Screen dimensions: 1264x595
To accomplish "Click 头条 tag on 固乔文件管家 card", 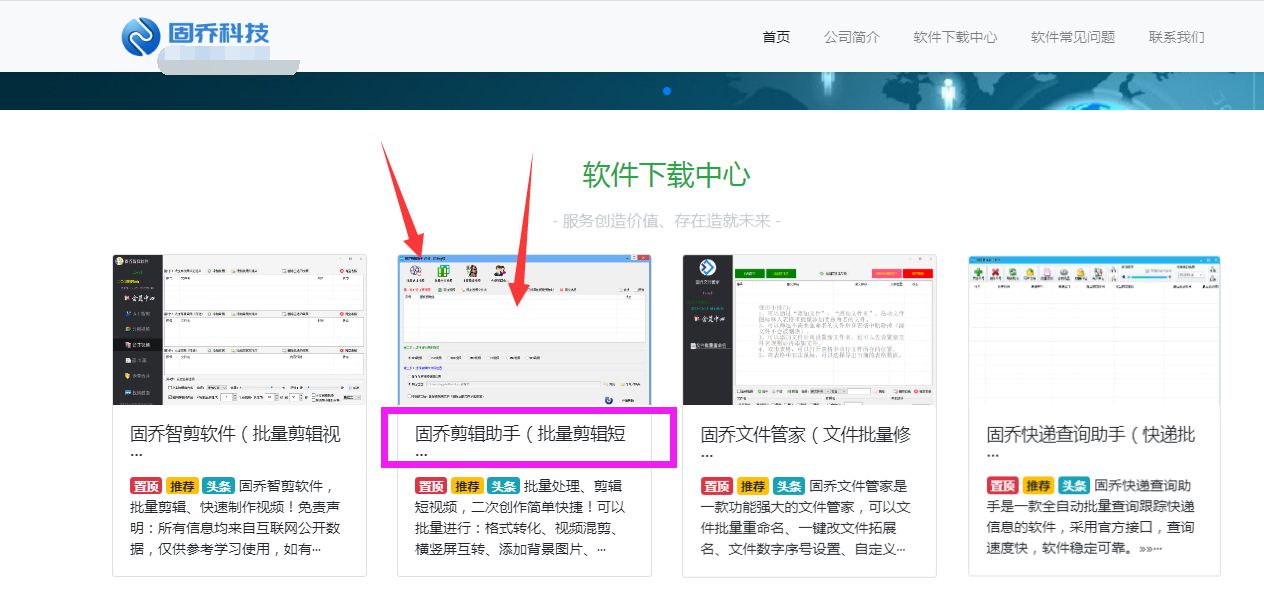I will pyautogui.click(x=789, y=486).
